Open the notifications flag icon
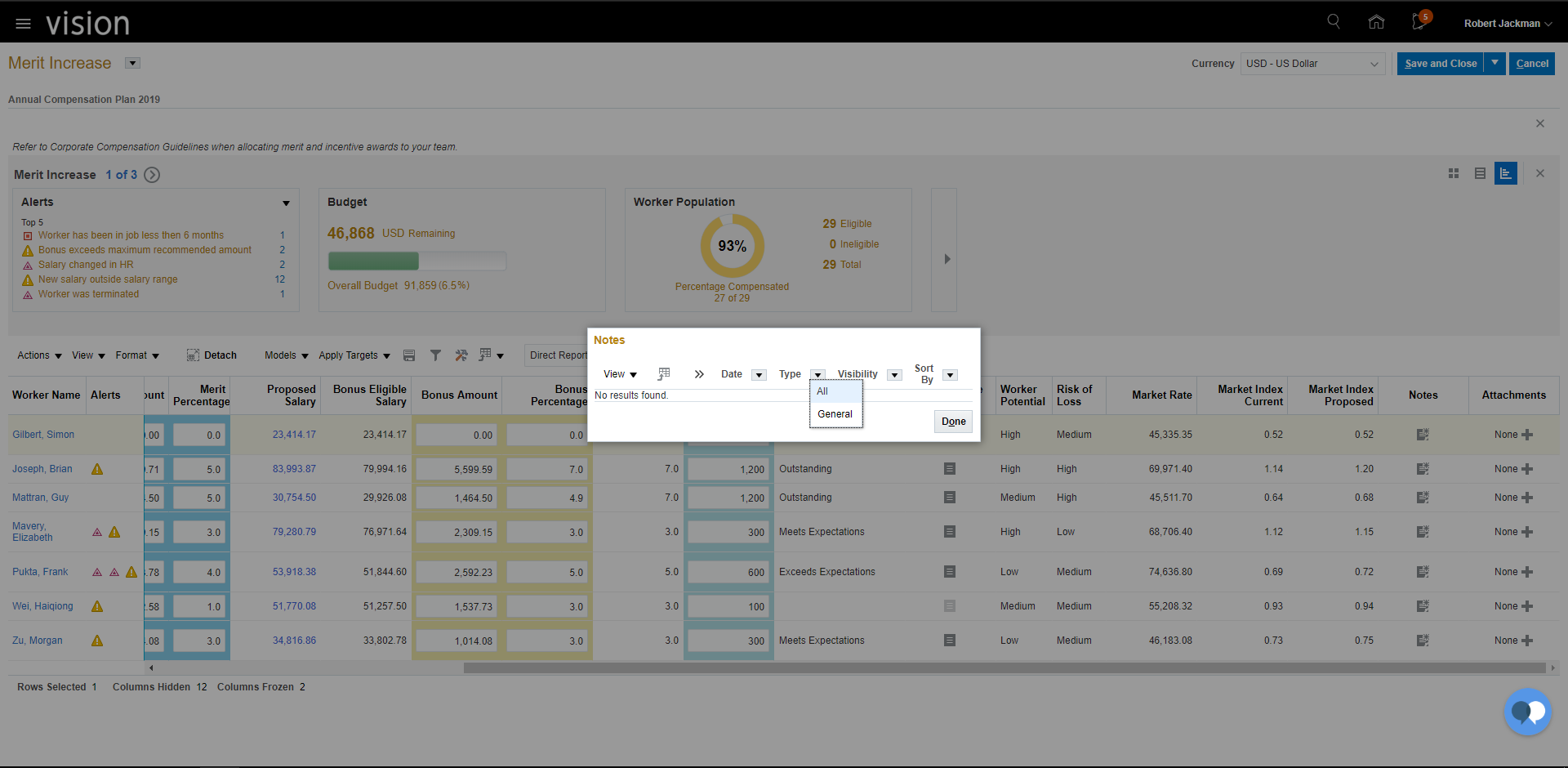This screenshot has height=768, width=1568. 1419,22
